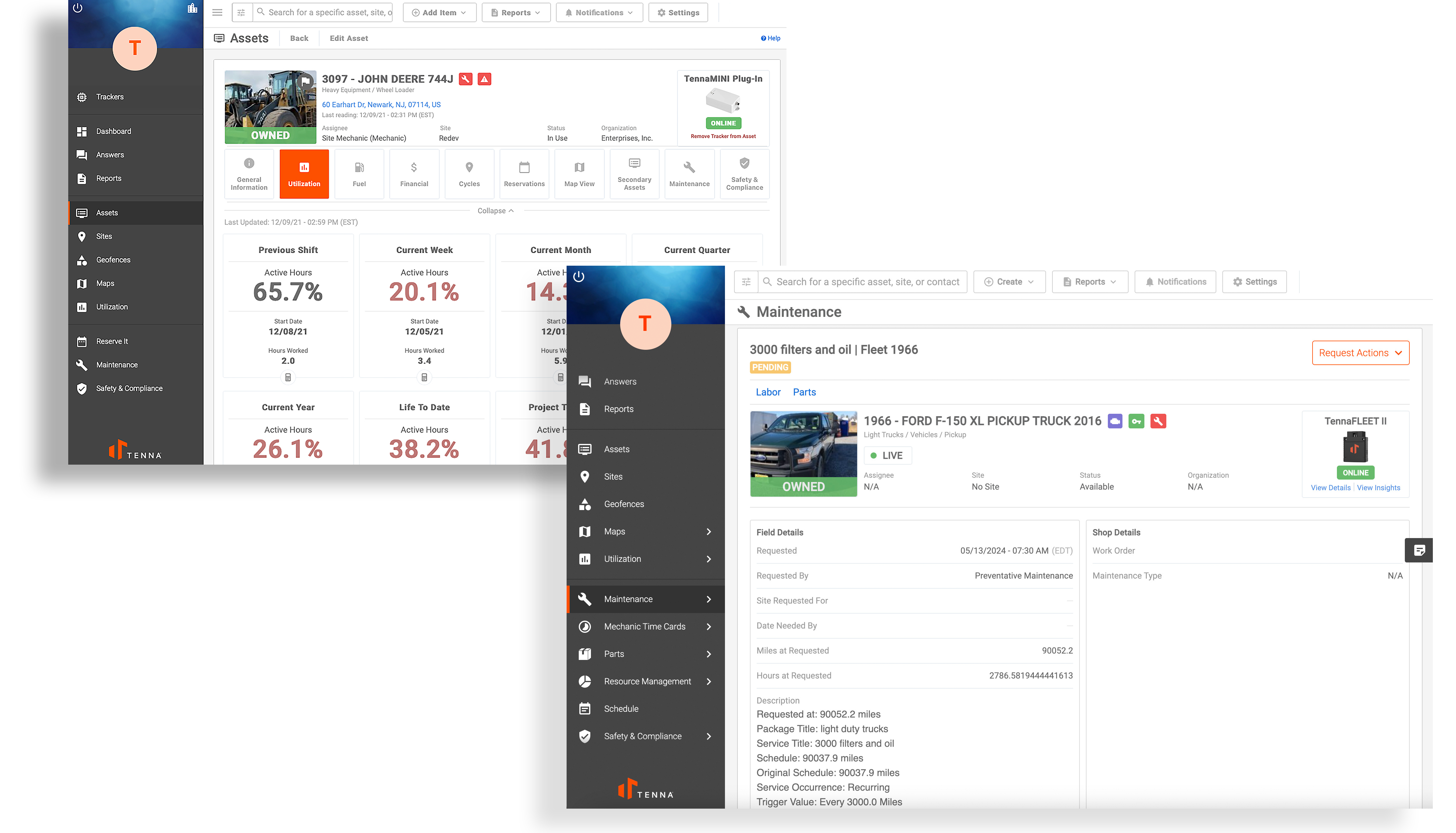Click the filter sliders icon in Maintenance search bar

click(x=746, y=282)
